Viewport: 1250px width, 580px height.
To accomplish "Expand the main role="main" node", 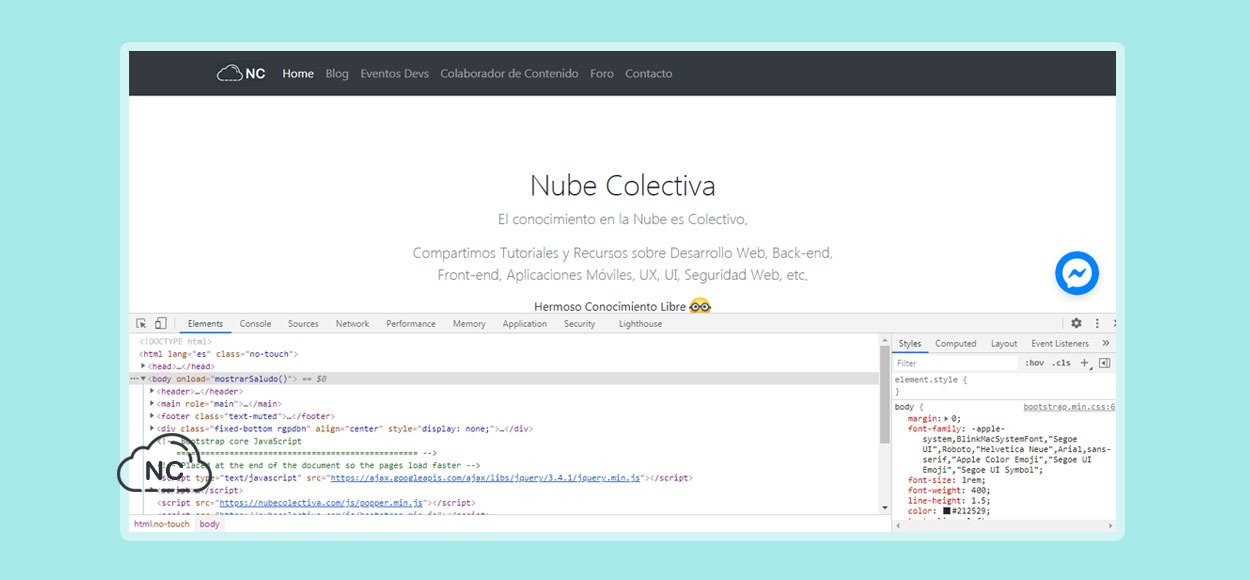I will coord(152,404).
